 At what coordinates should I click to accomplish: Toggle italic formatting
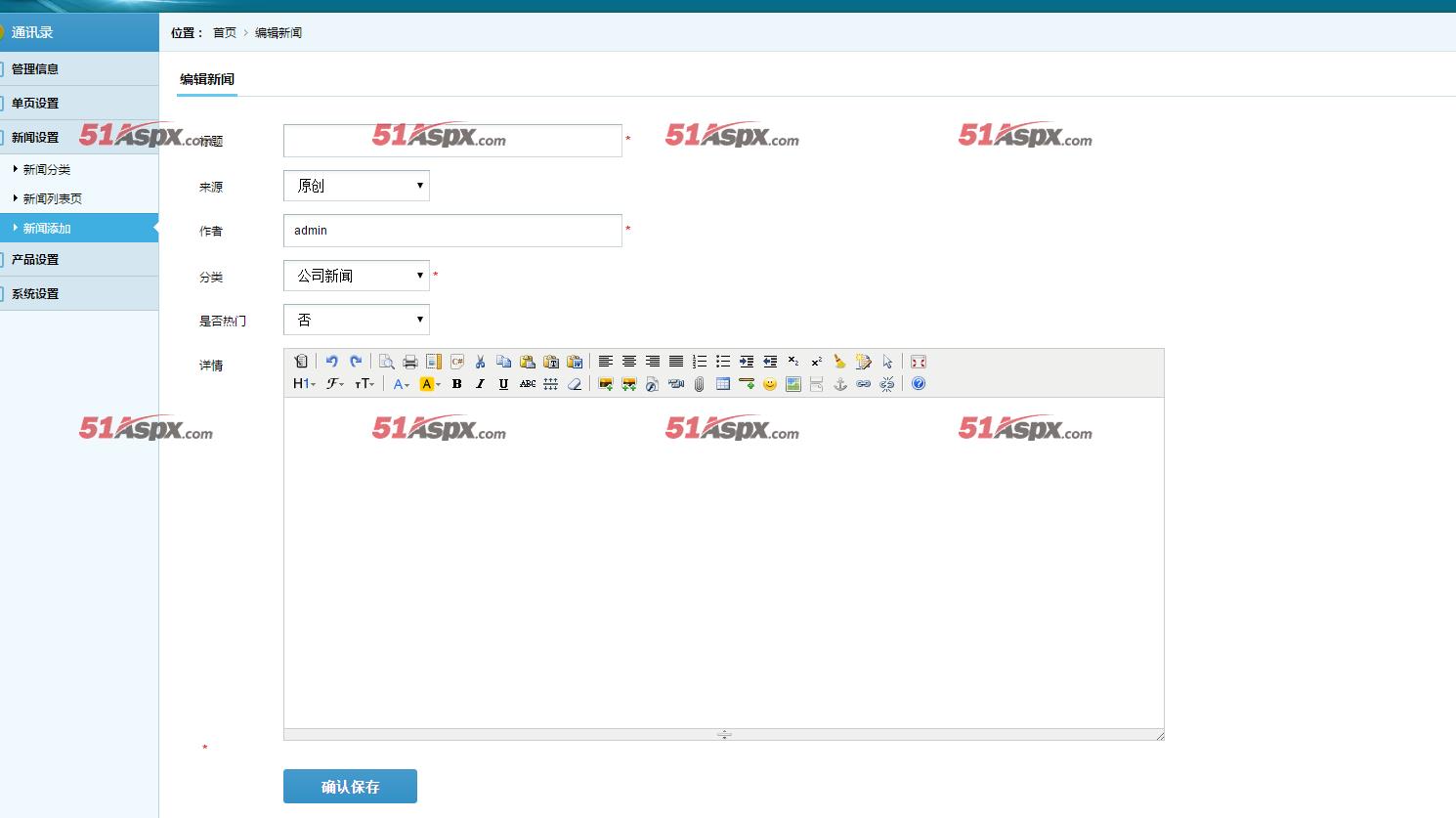pyautogui.click(x=480, y=384)
